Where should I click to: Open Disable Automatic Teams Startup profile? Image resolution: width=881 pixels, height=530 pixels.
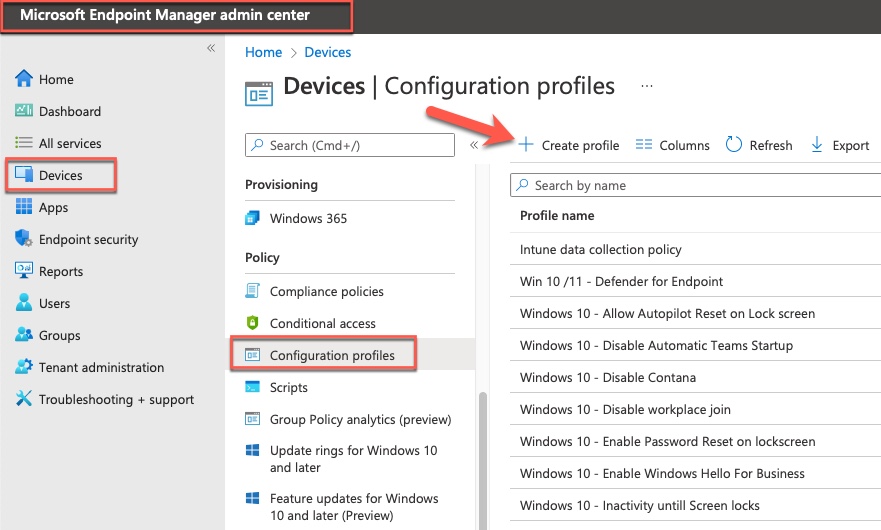tap(656, 346)
